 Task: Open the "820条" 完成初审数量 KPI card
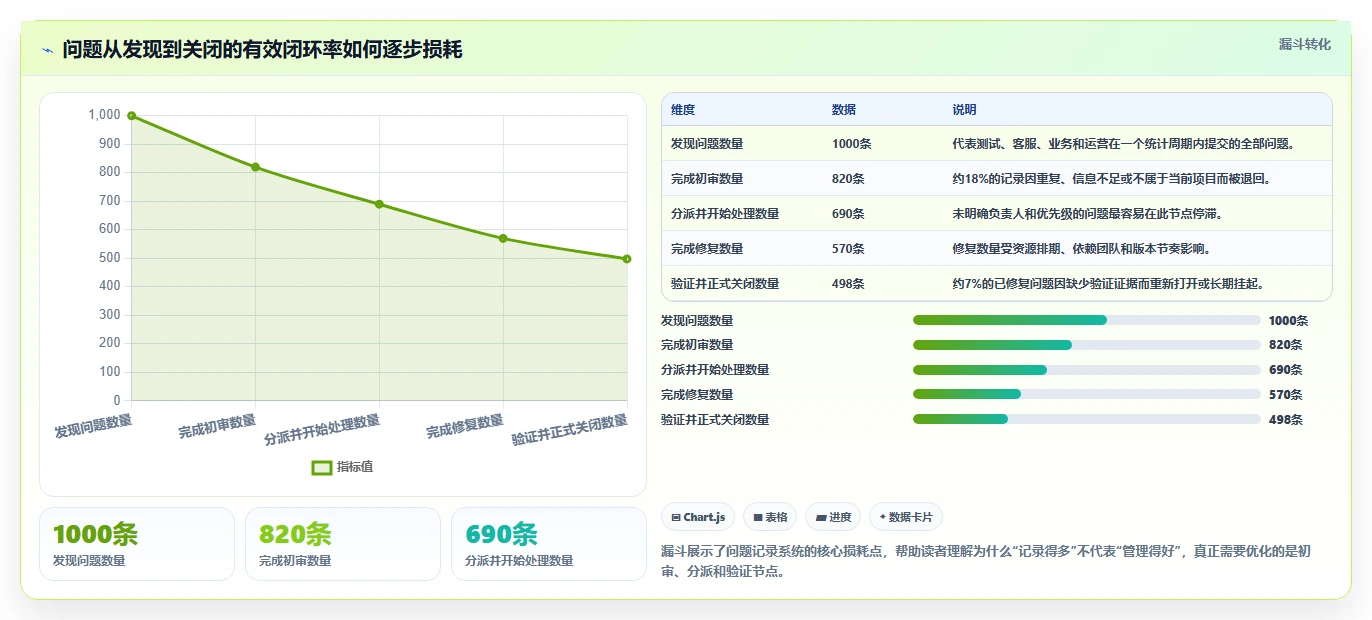click(343, 544)
